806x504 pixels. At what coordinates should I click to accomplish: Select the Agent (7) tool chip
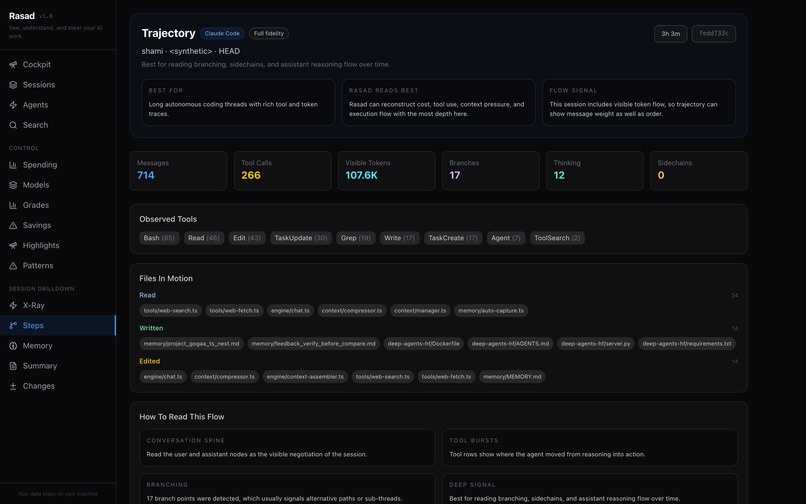pos(506,238)
